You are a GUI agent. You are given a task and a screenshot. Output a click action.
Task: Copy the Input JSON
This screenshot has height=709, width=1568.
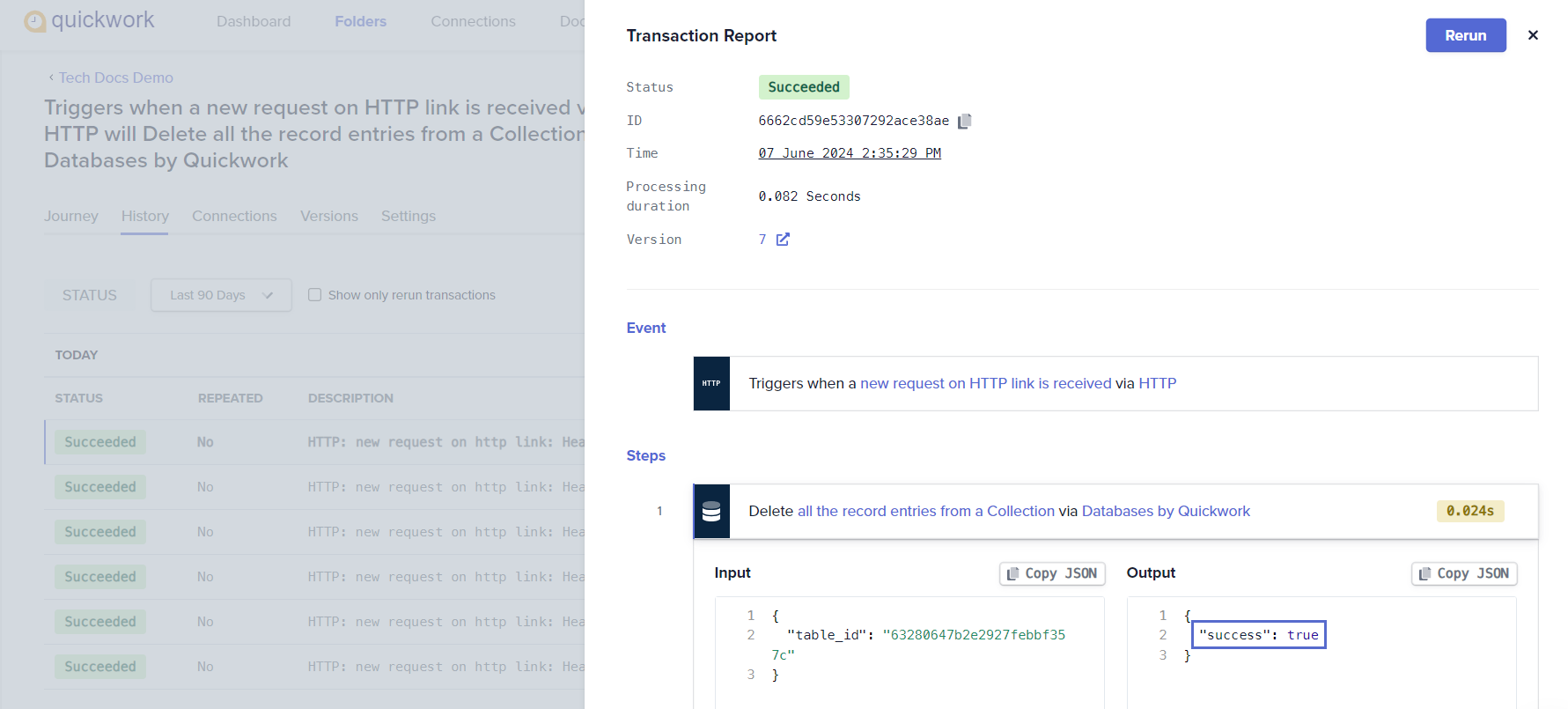pos(1052,573)
